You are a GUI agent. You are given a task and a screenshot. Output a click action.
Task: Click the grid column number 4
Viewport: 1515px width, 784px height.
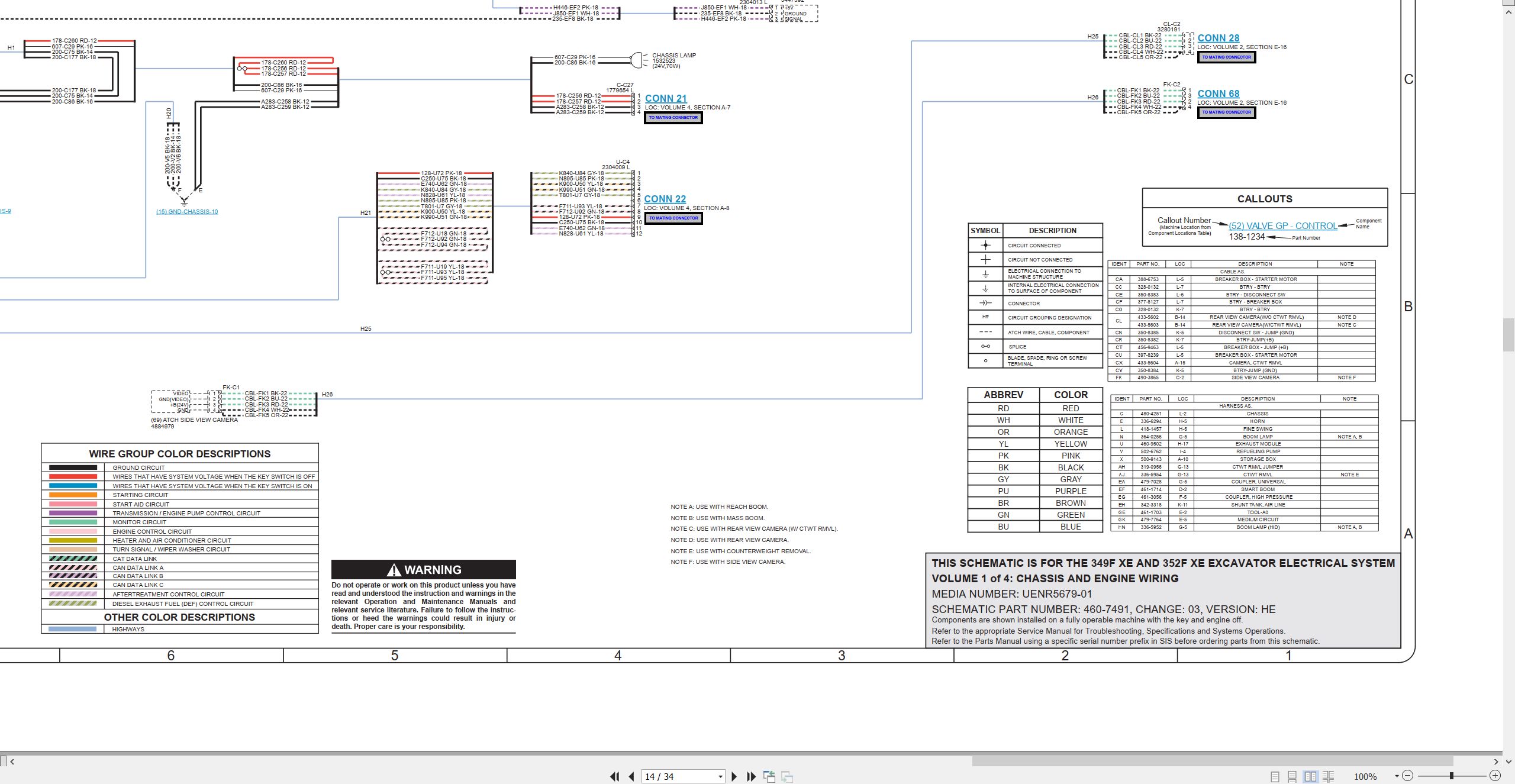pos(618,655)
